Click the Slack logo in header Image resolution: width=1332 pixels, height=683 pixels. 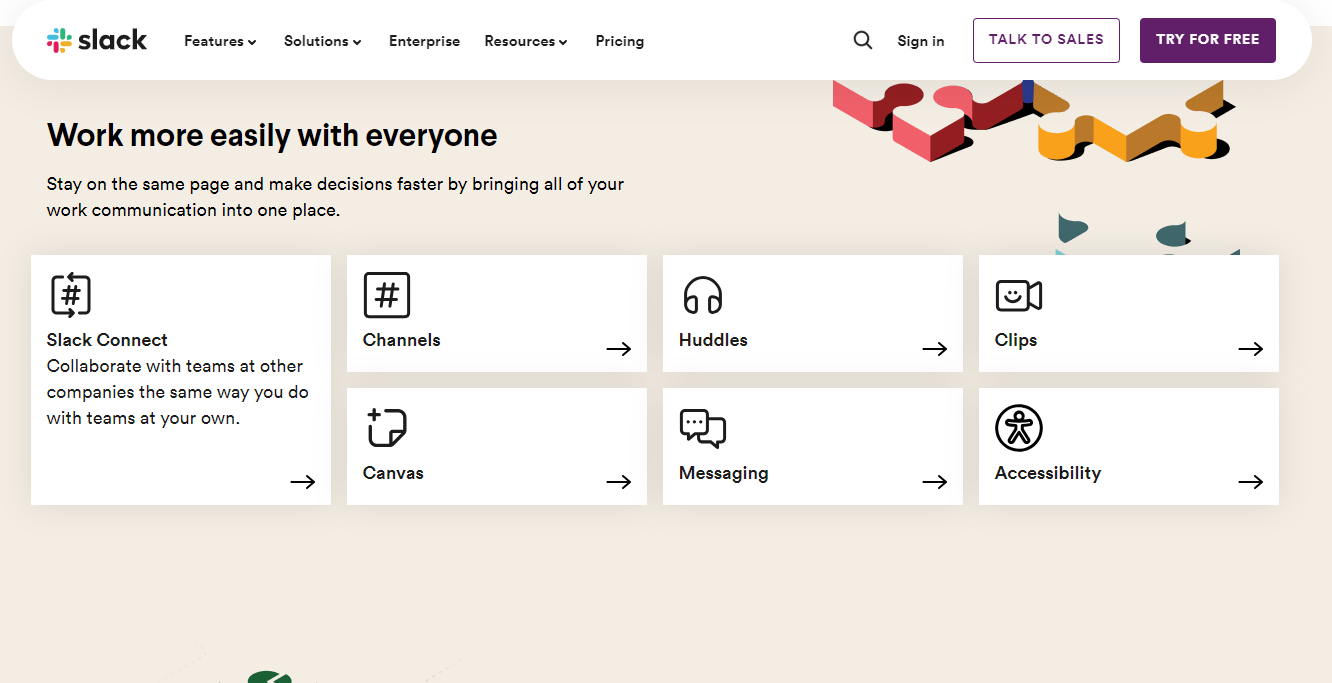click(97, 40)
